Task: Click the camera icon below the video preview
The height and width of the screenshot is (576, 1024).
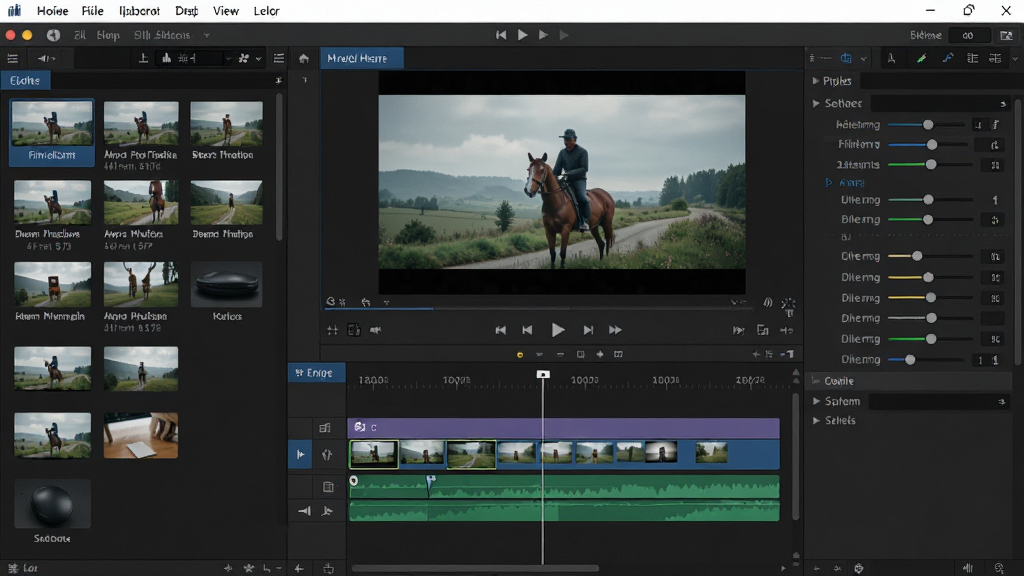Action: [x=376, y=330]
